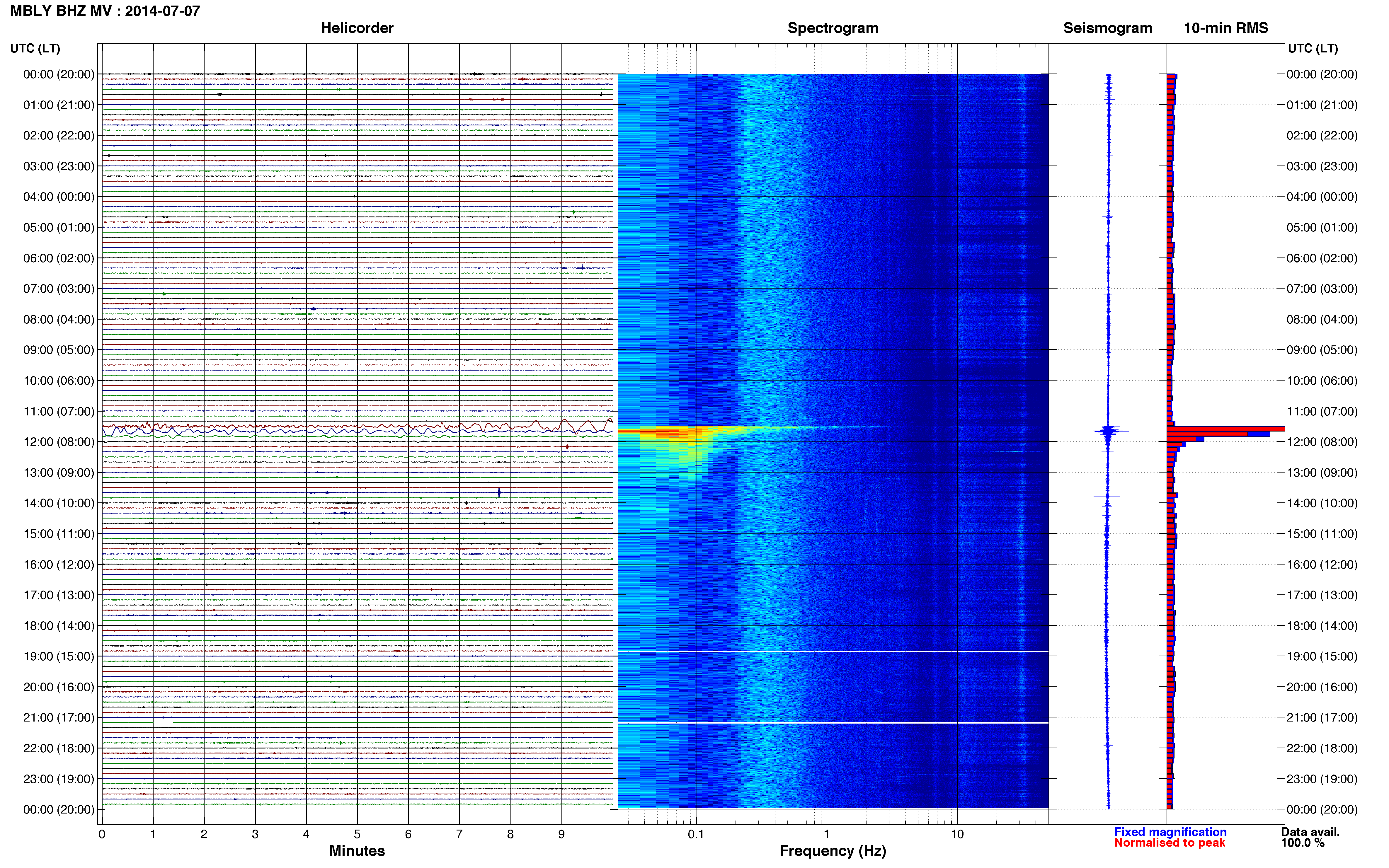Click left time label '12:00 (08:00)'
The height and width of the screenshot is (868, 1389).
[x=59, y=441]
